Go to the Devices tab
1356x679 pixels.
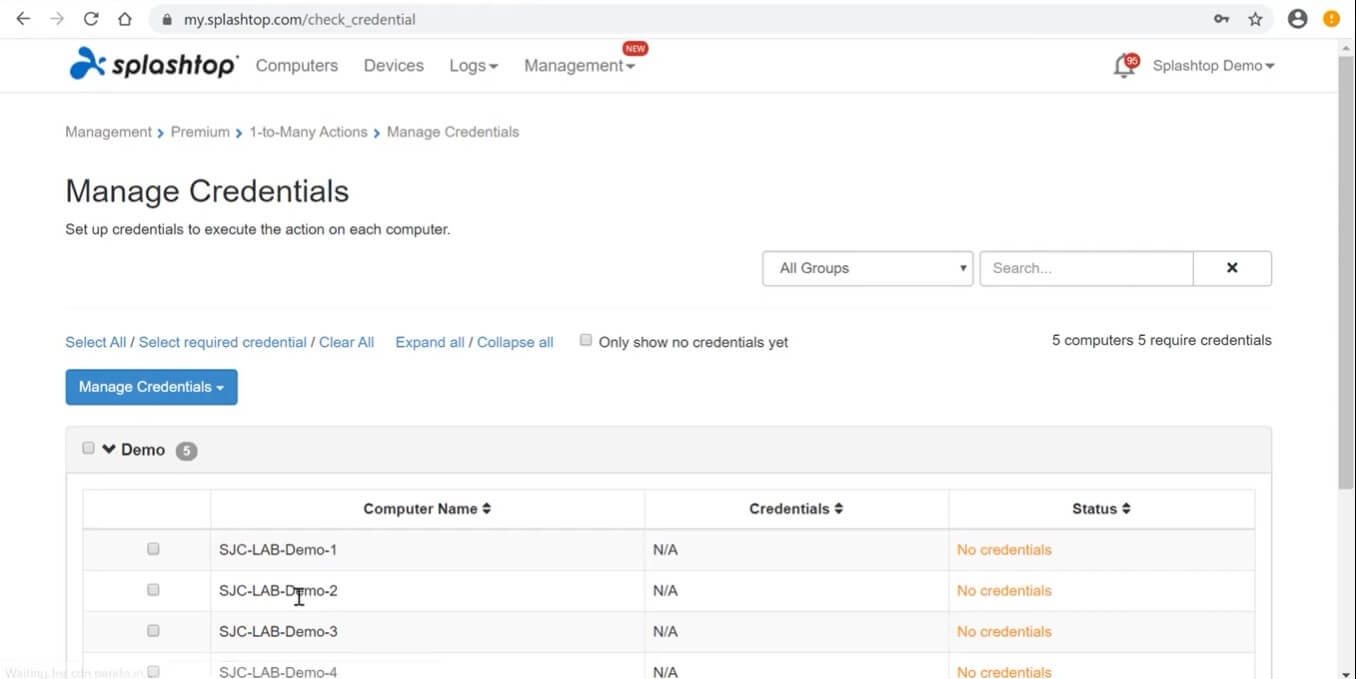click(394, 65)
